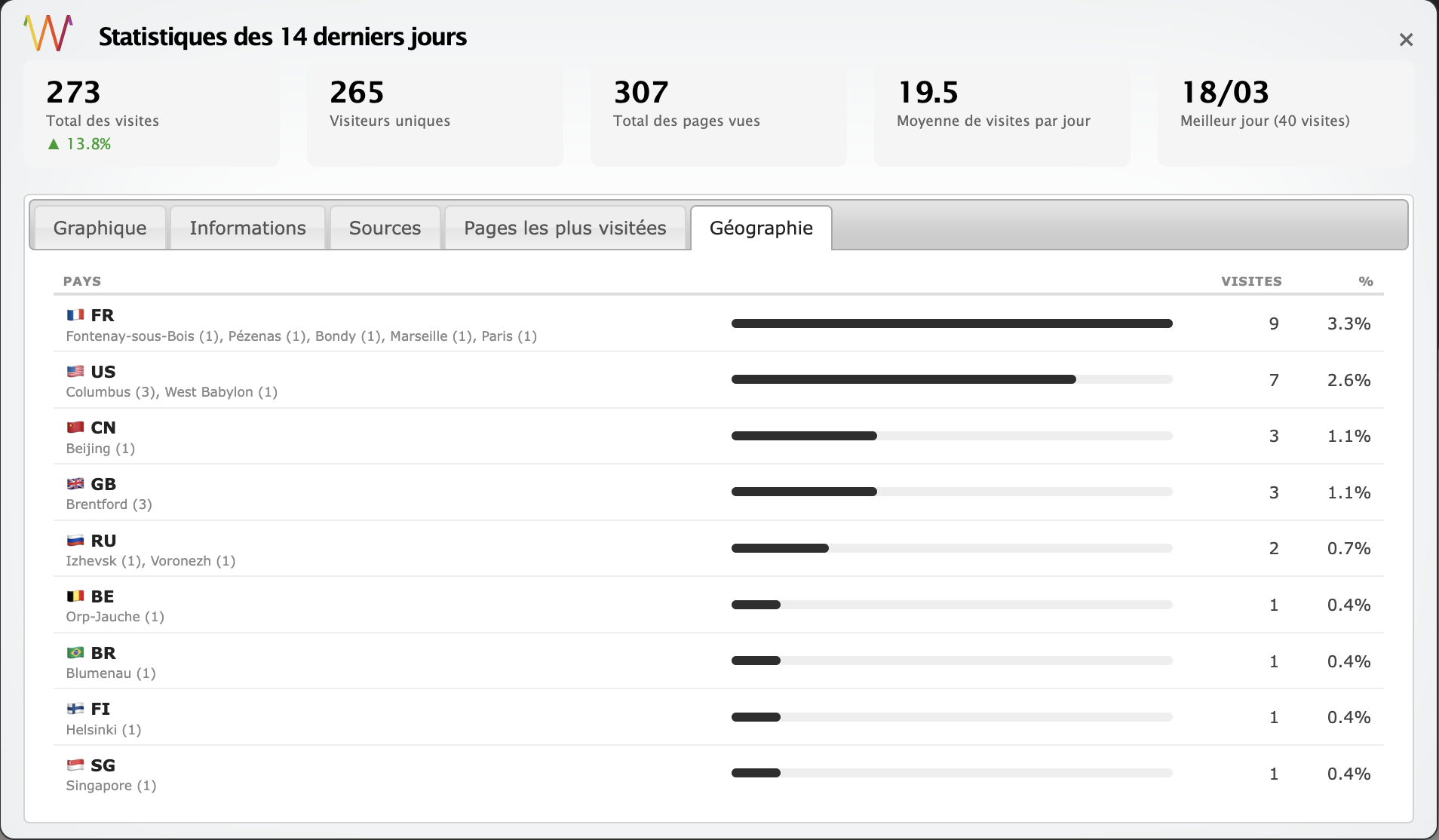Viewport: 1439px width, 840px height.
Task: Click the VISITES column header
Action: pos(1250,281)
